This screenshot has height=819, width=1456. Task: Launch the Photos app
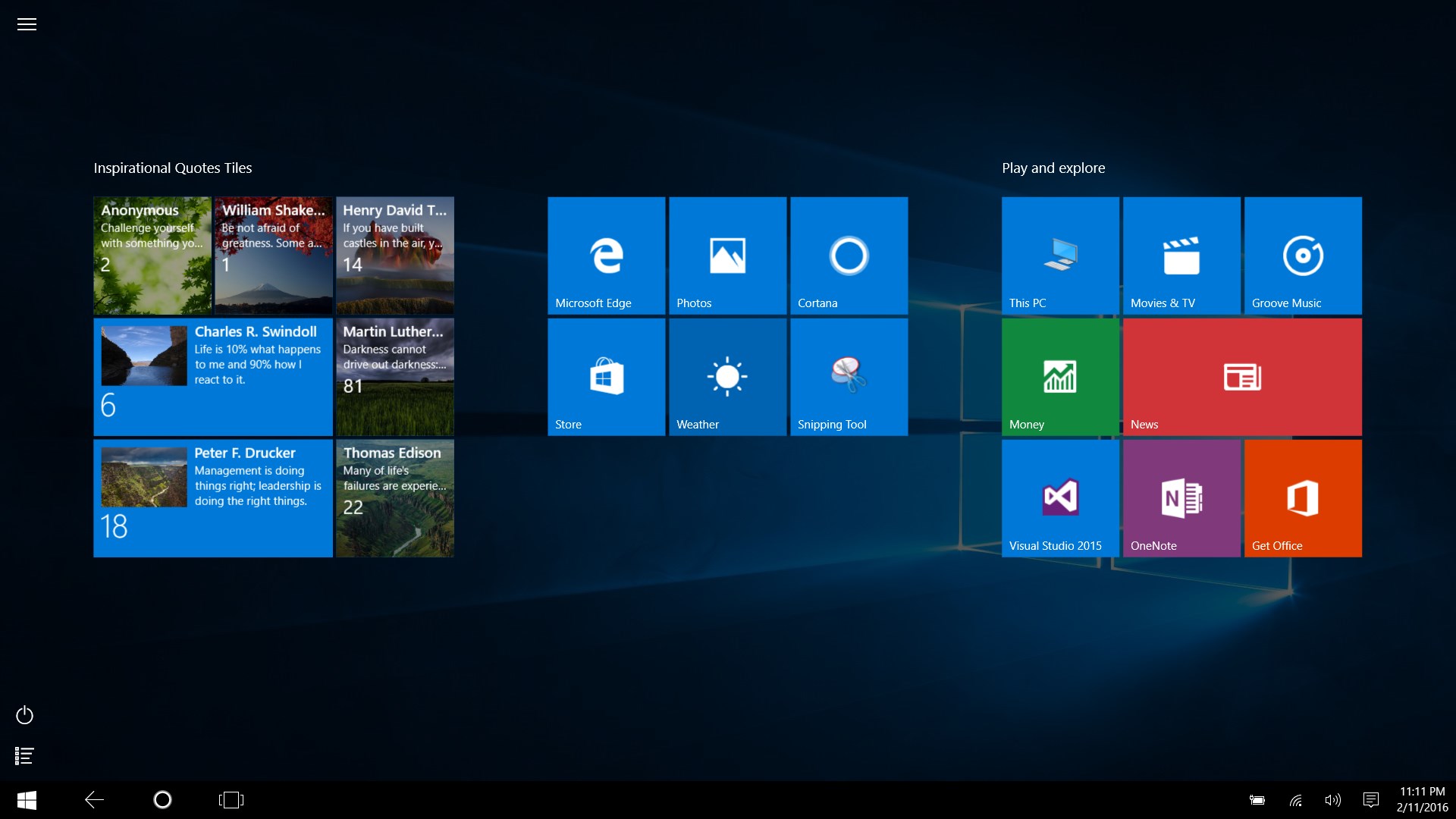pyautogui.click(x=727, y=256)
